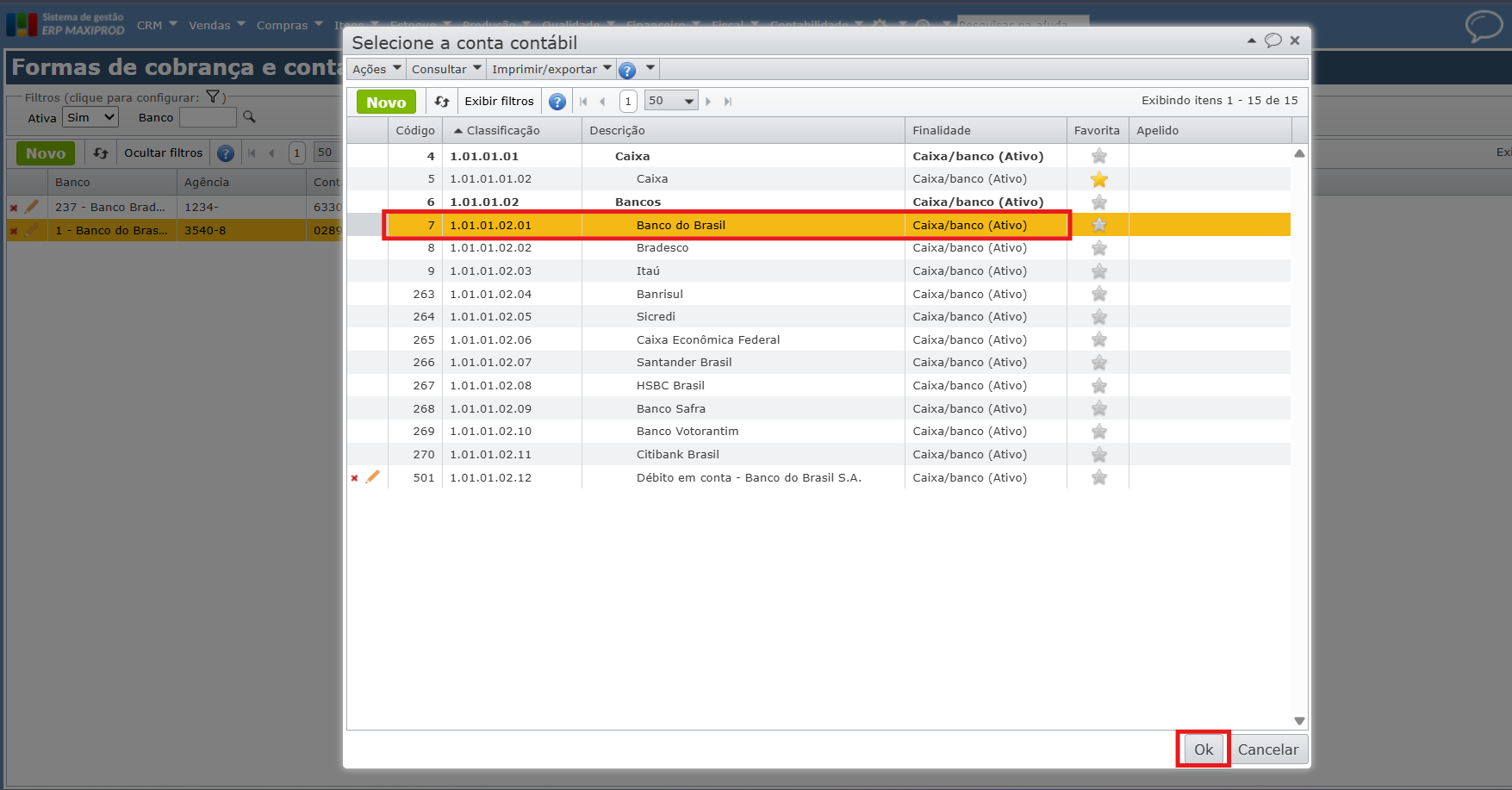Go to first page in dialog pager
Screen dimensions: 1512x790
point(583,102)
